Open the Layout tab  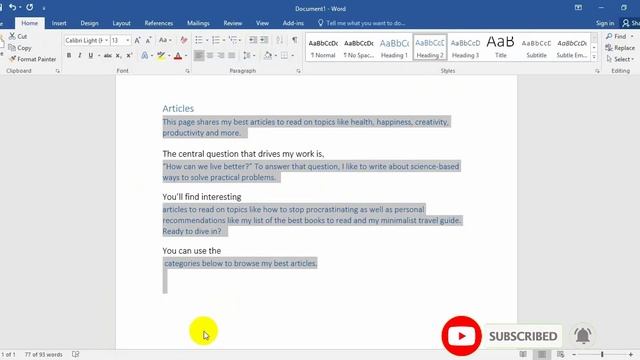121,23
